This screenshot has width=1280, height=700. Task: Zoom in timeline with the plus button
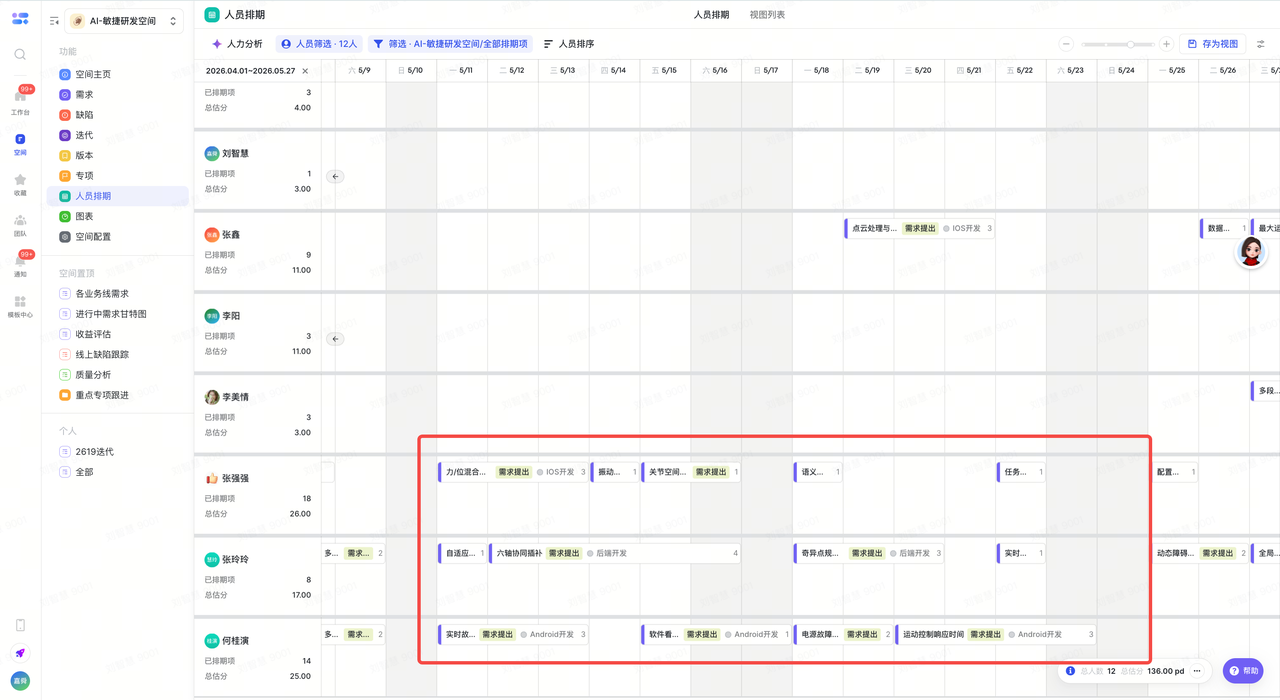1166,44
